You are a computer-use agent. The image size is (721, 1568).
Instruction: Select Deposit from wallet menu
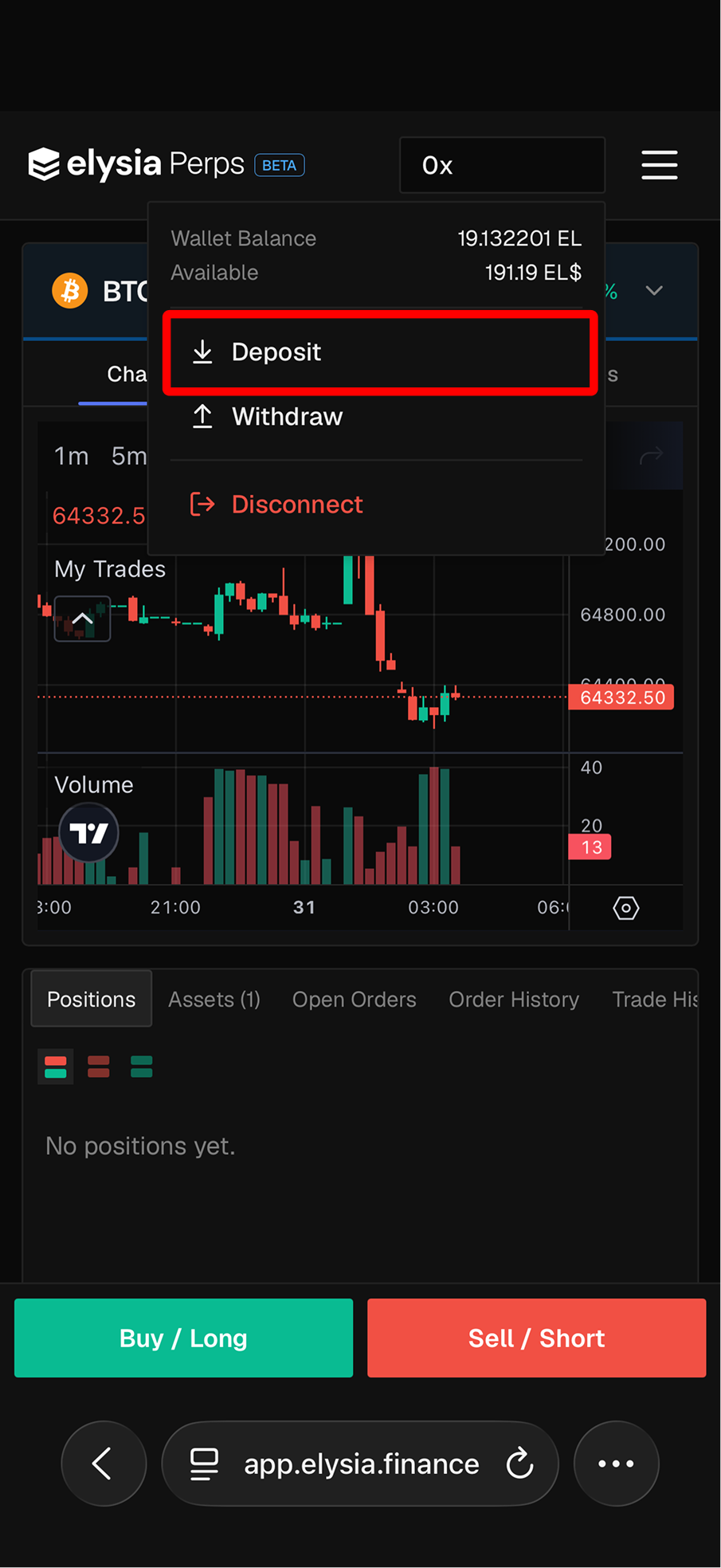[x=380, y=352]
